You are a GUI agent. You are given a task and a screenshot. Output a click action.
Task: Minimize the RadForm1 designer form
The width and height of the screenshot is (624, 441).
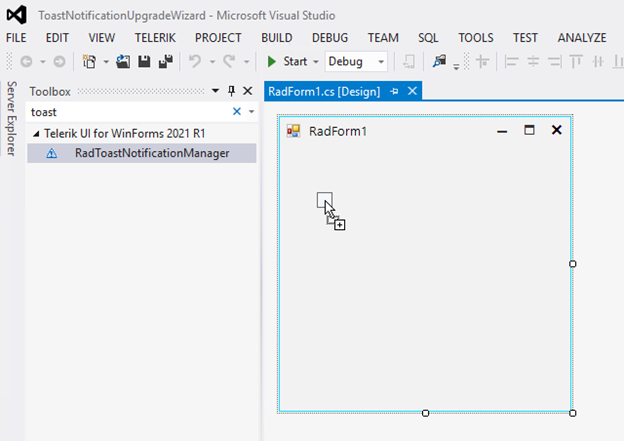click(x=502, y=131)
